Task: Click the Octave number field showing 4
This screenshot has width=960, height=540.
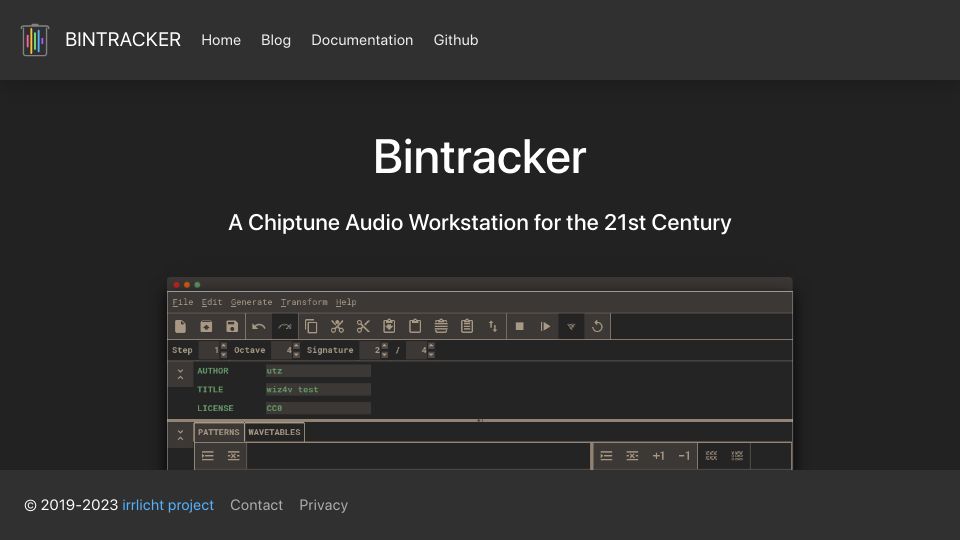Action: [x=282, y=350]
